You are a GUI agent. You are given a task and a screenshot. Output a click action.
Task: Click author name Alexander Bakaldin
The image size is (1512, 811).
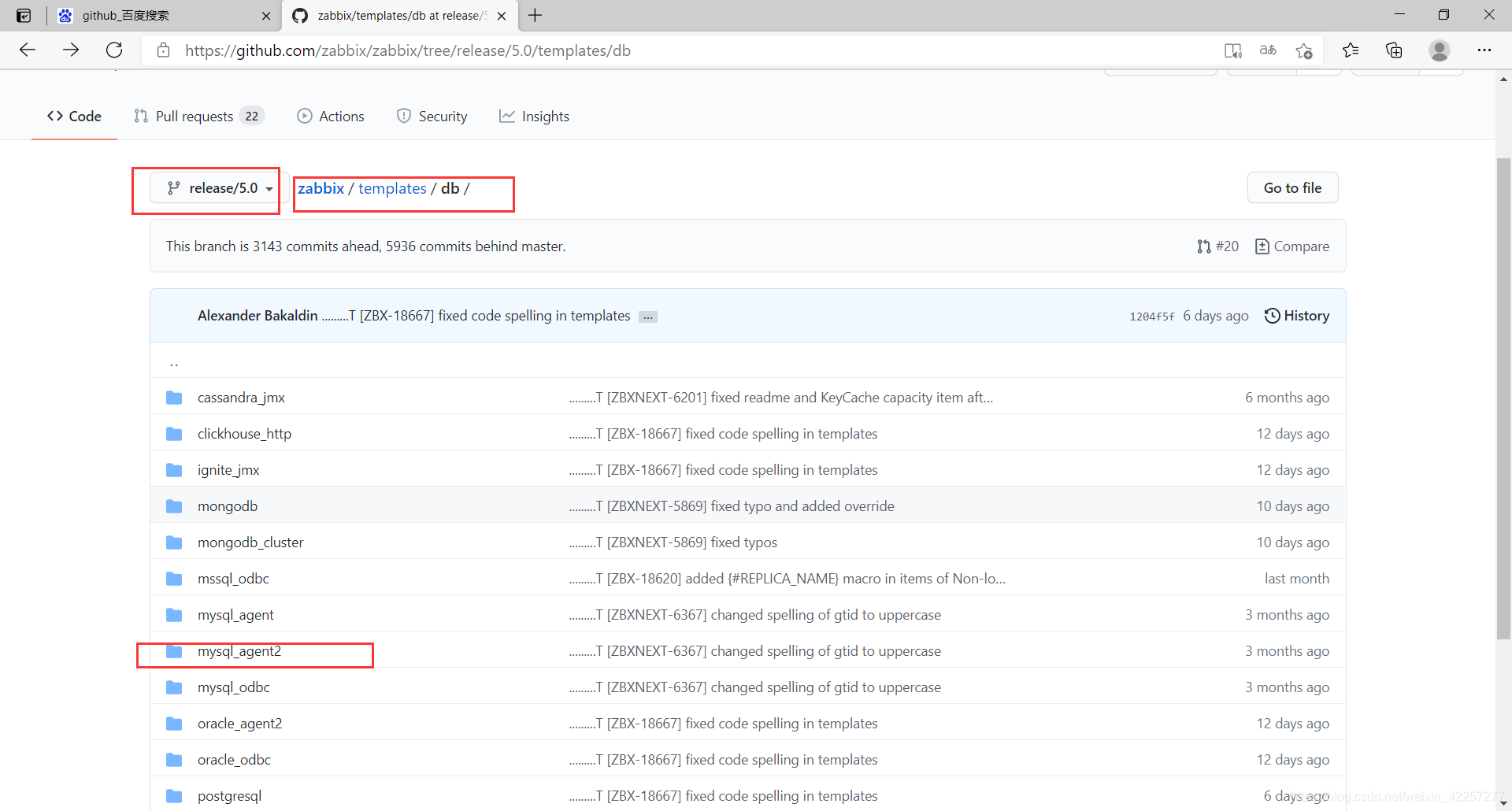[x=258, y=316]
